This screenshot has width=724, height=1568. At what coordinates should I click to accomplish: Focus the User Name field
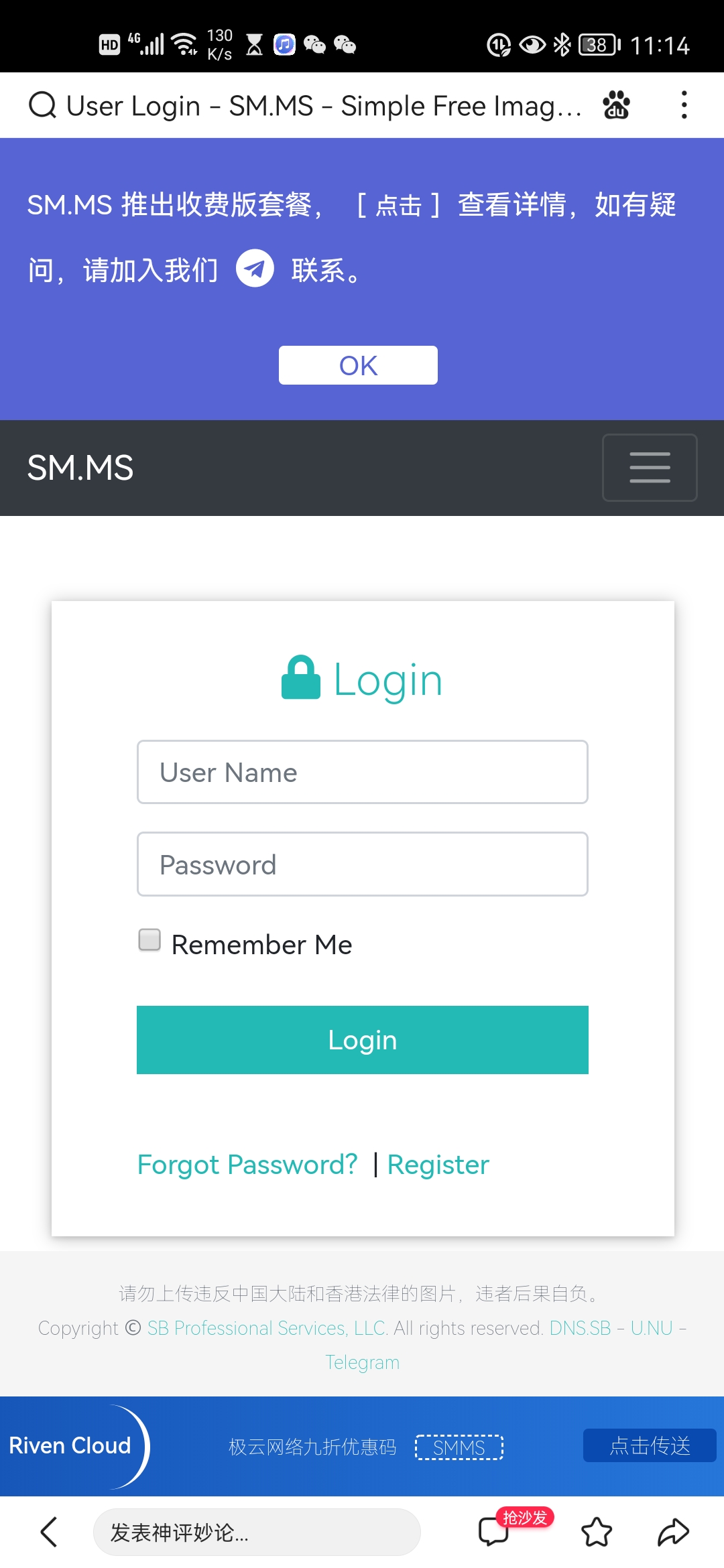coord(362,772)
